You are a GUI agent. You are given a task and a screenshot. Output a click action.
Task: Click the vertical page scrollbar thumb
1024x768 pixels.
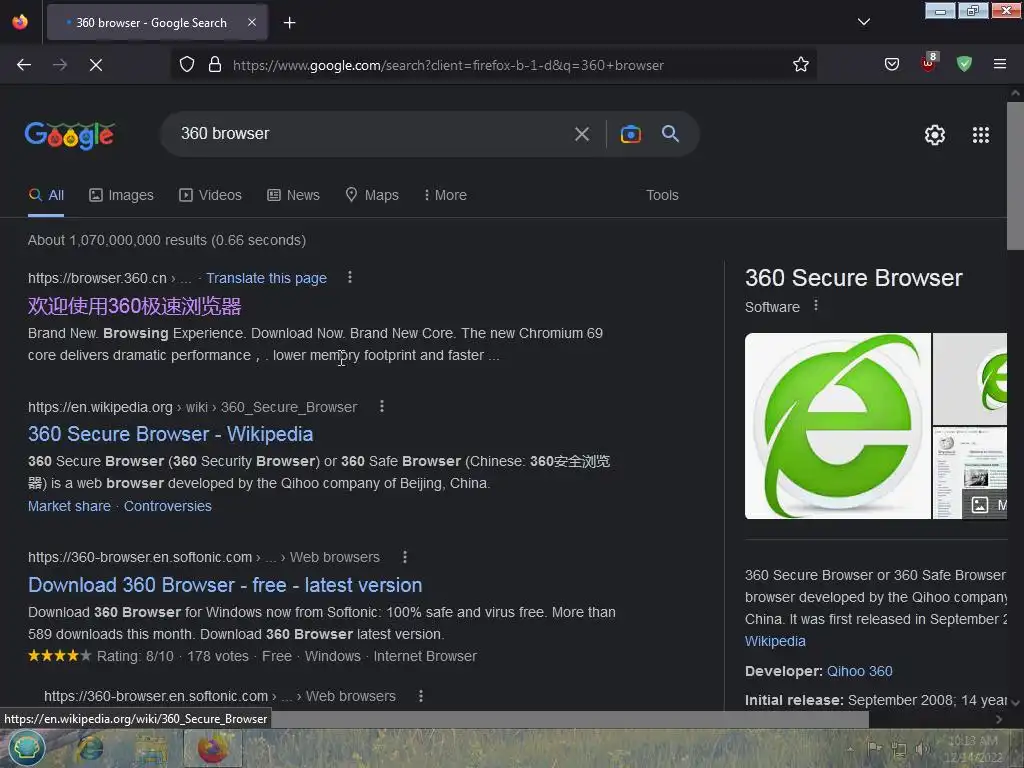pyautogui.click(x=1015, y=175)
